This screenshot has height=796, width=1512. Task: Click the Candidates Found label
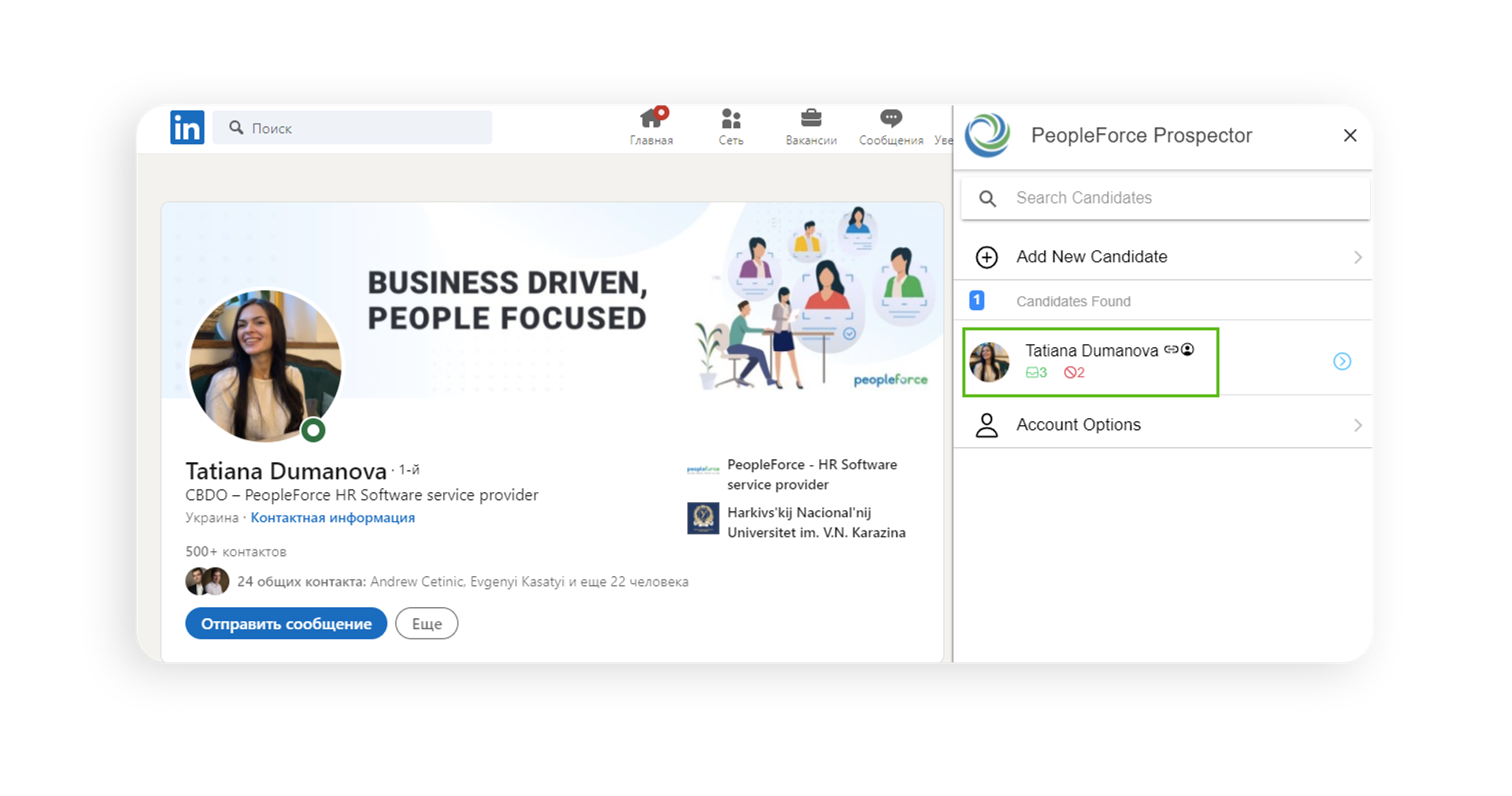point(1073,302)
